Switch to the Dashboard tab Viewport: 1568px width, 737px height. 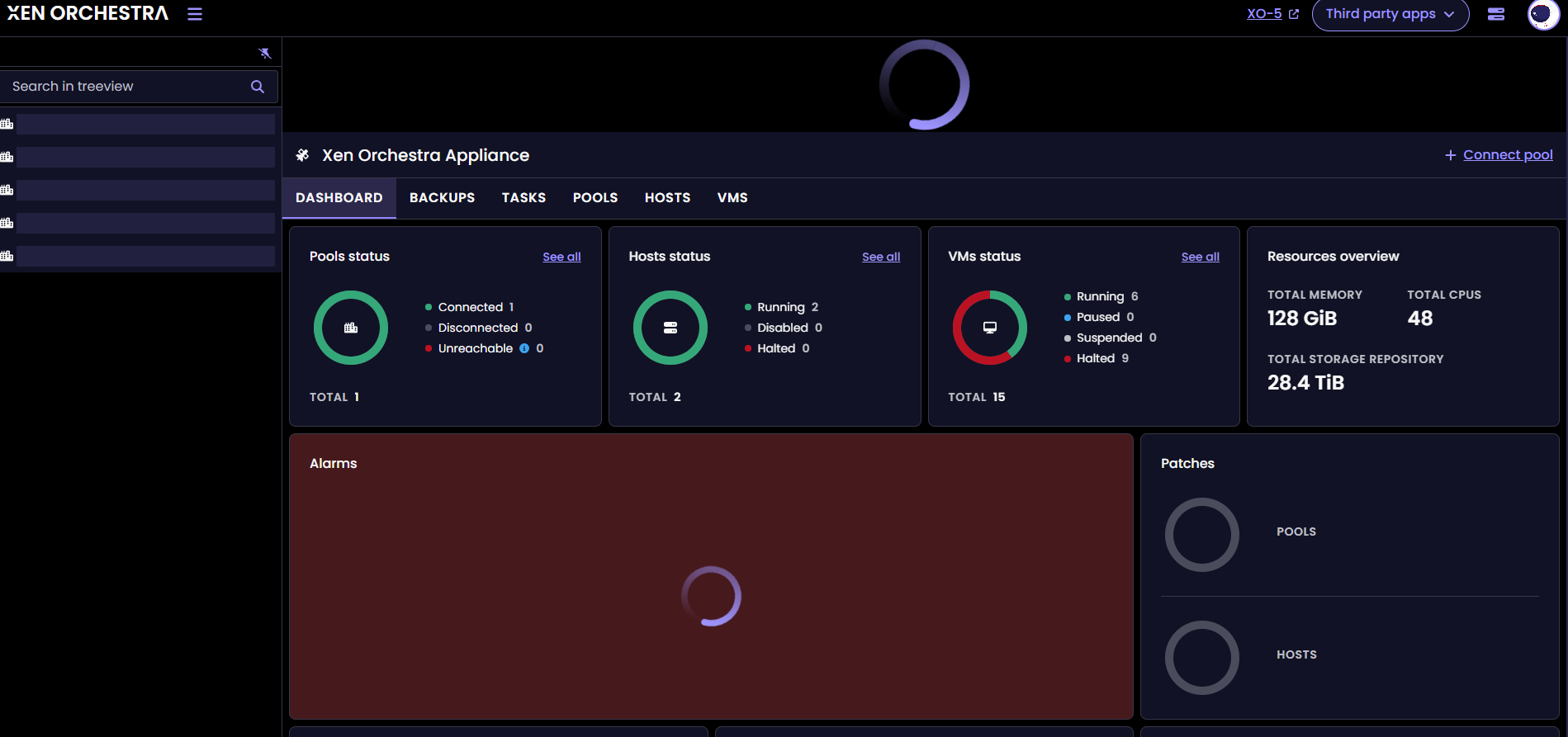click(x=339, y=198)
